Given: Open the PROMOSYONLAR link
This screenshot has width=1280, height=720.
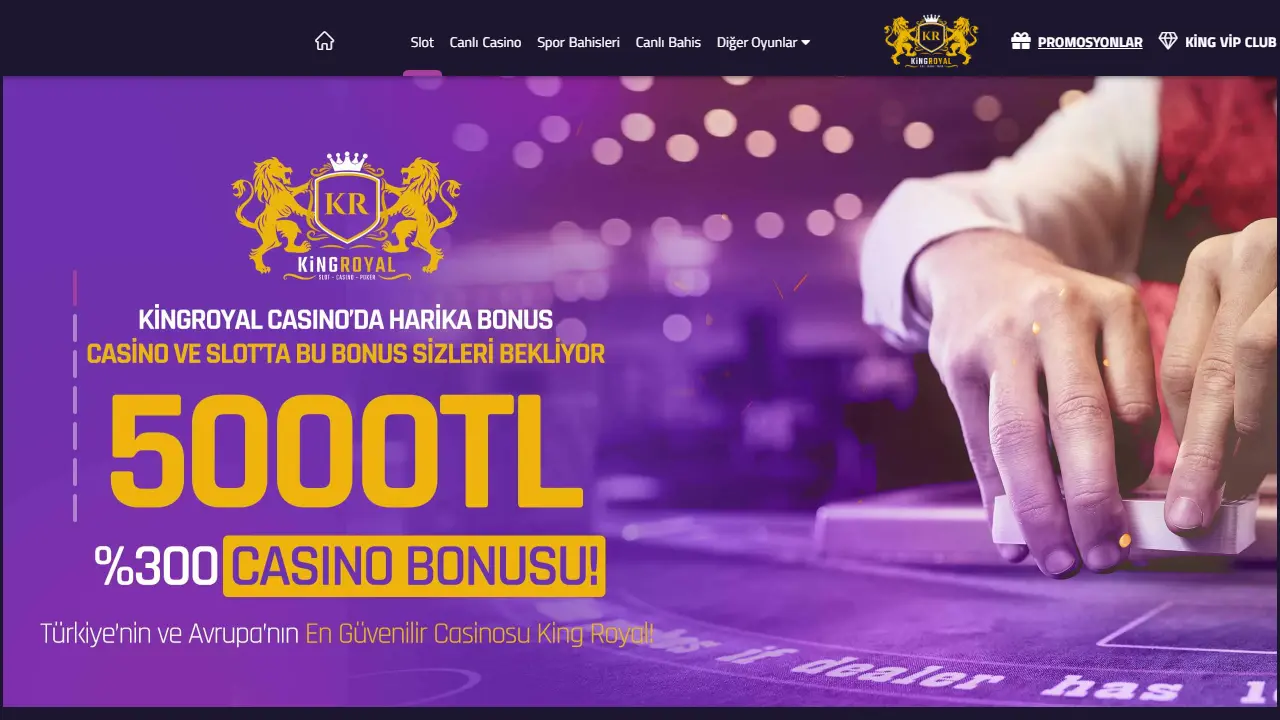Looking at the screenshot, I should pos(1090,42).
